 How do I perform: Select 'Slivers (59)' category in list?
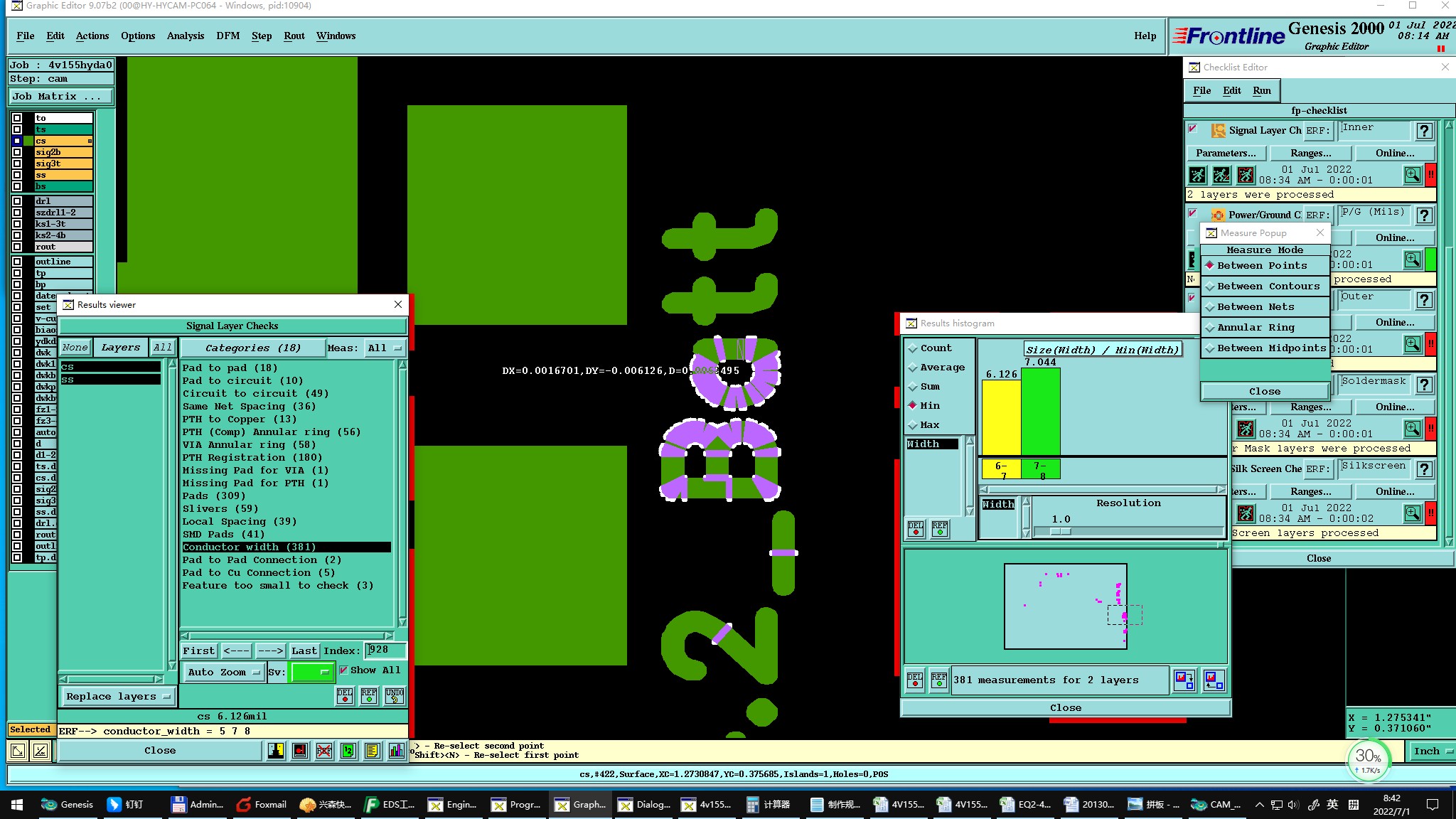coord(220,509)
